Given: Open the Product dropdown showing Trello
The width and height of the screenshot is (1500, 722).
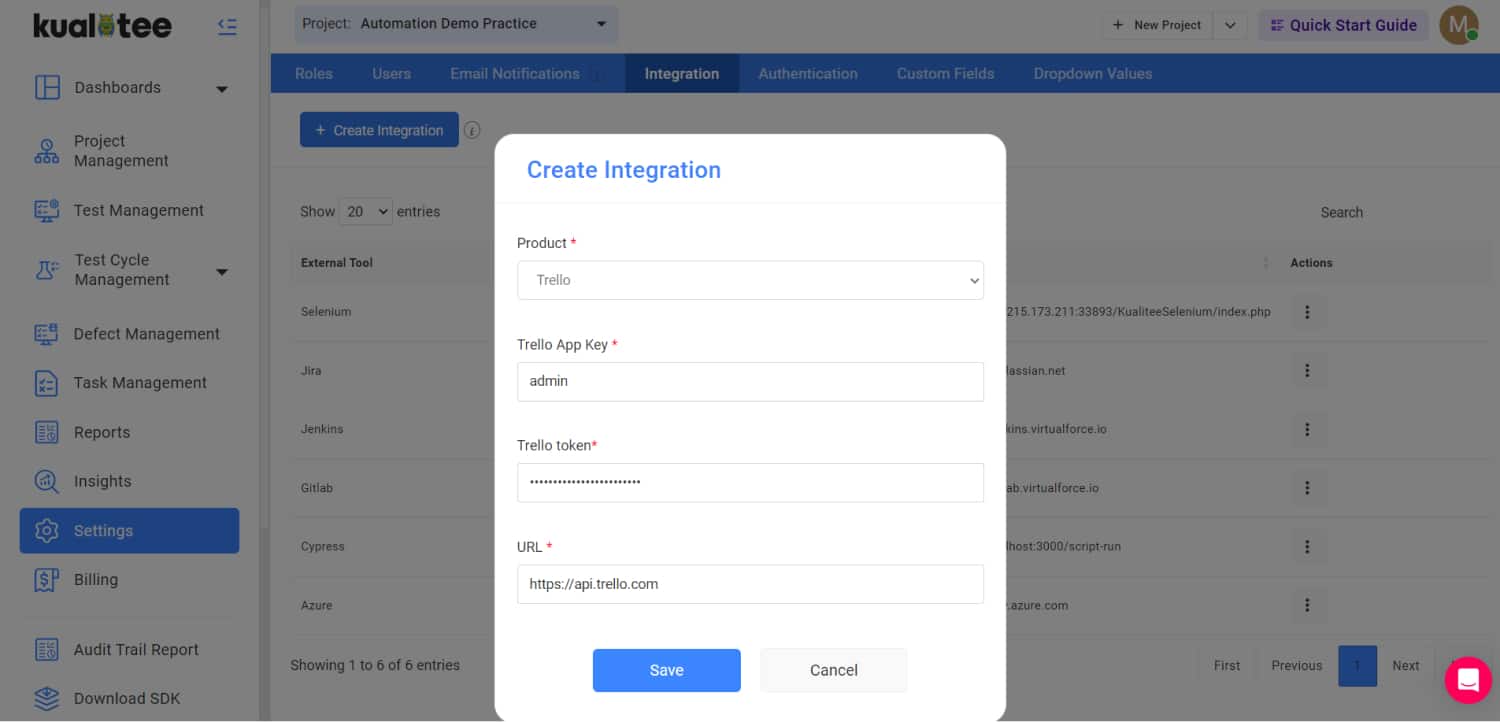Looking at the screenshot, I should pyautogui.click(x=750, y=280).
